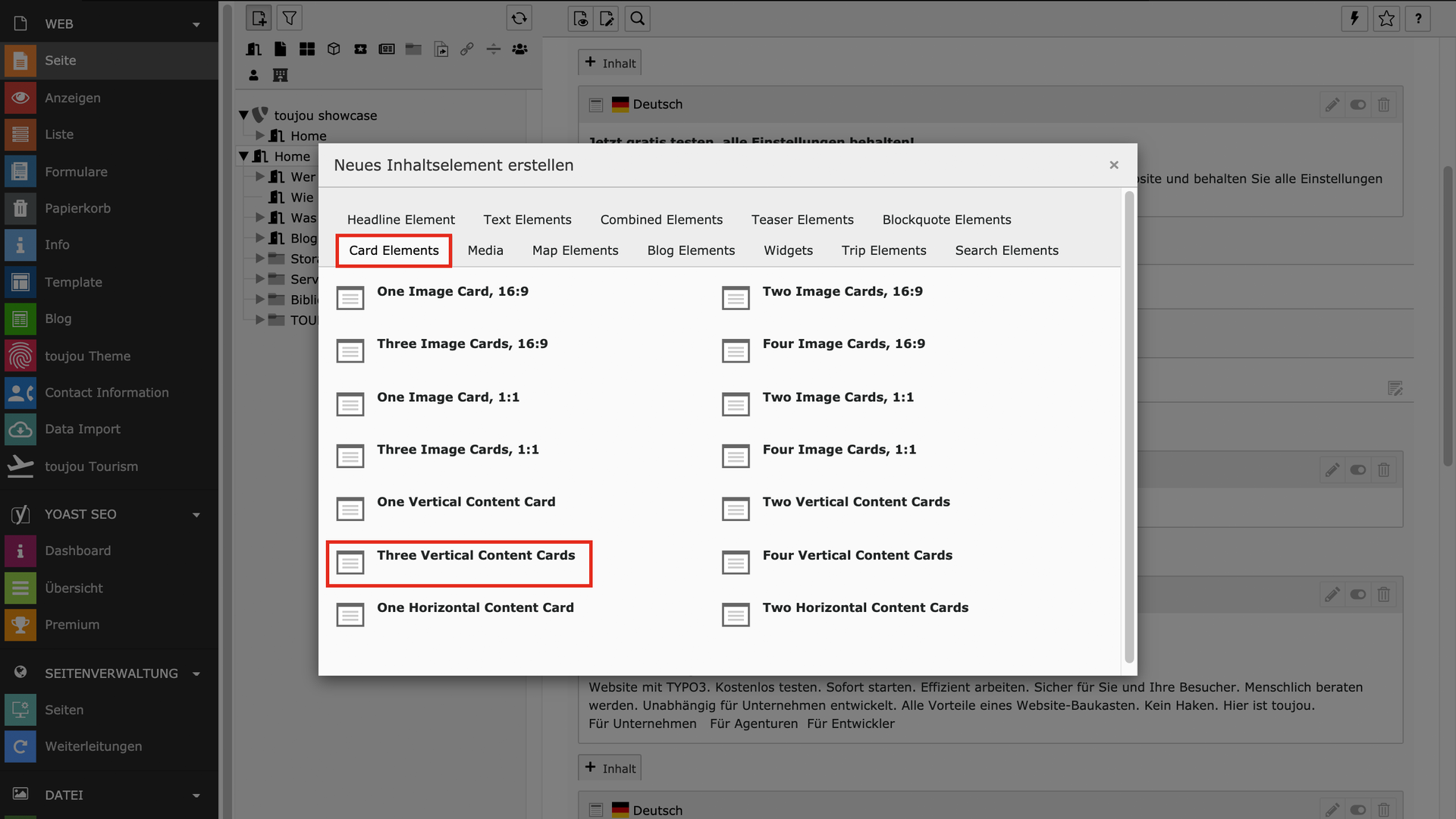Viewport: 1456px width, 819px height.
Task: Click the dialog's vertical scrollbar
Action: (x=1128, y=425)
